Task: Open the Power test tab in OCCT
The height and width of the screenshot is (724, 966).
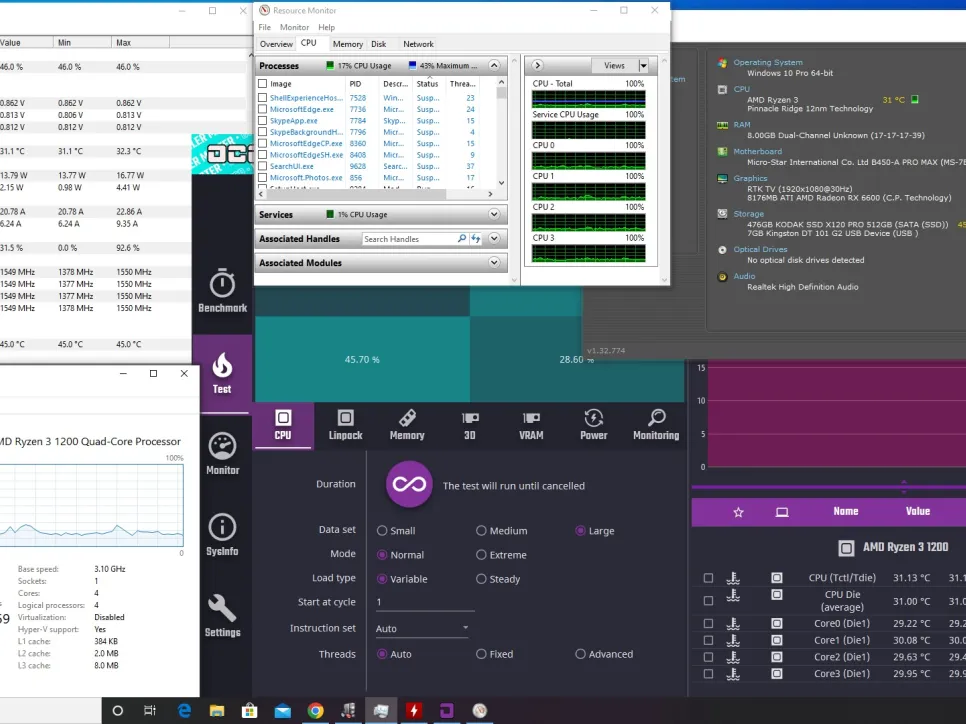Action: coord(593,425)
